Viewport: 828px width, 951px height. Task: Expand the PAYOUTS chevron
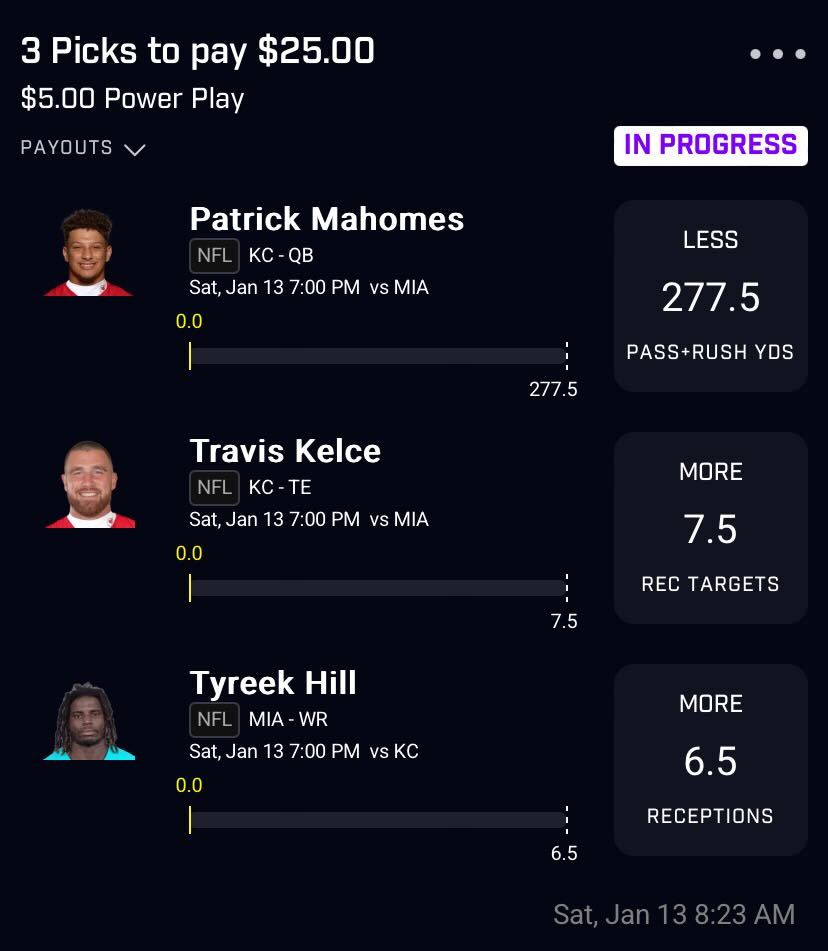134,149
